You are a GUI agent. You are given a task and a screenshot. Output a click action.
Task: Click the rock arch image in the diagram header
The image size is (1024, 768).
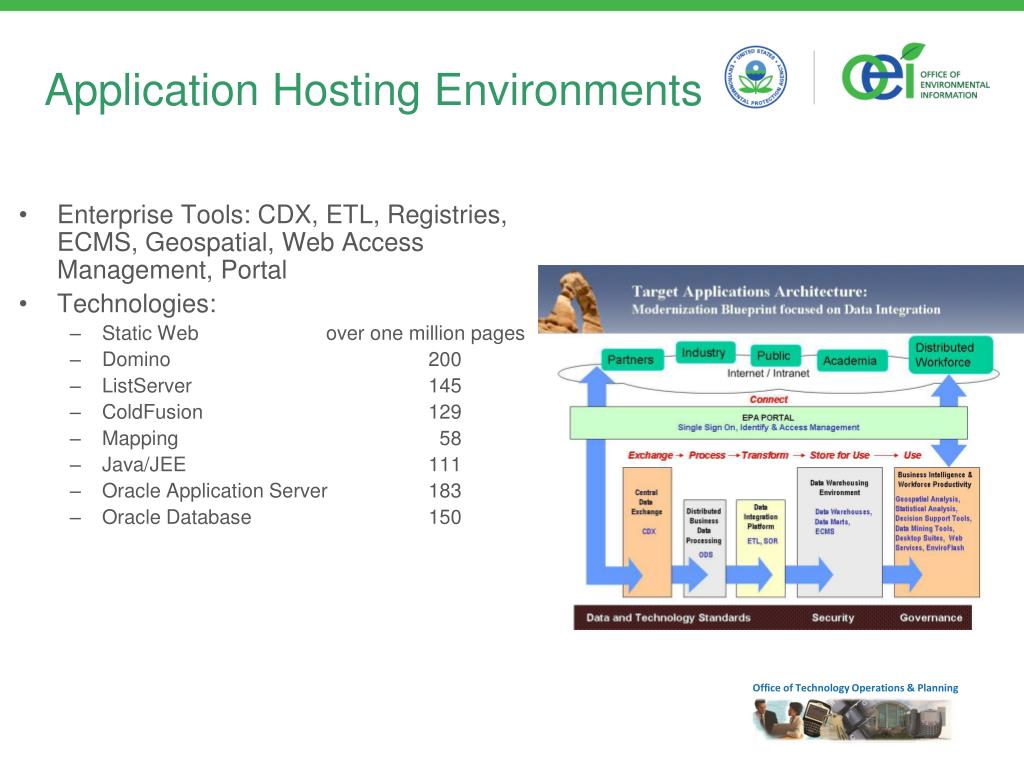571,302
